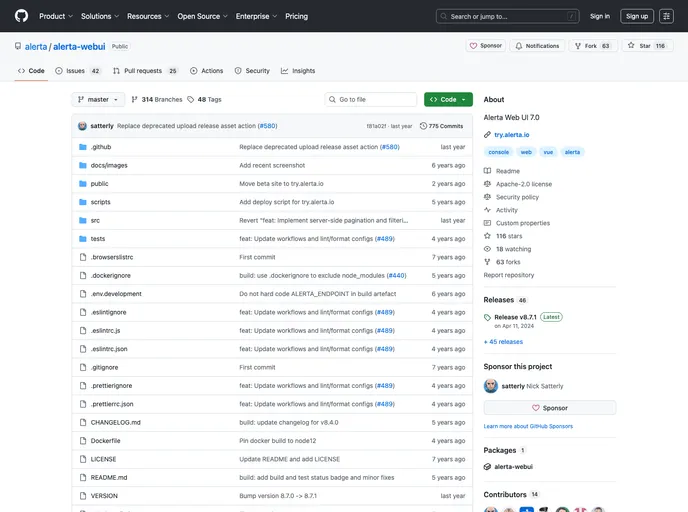View the 116 stars link
This screenshot has width=688, height=512.
coord(503,236)
